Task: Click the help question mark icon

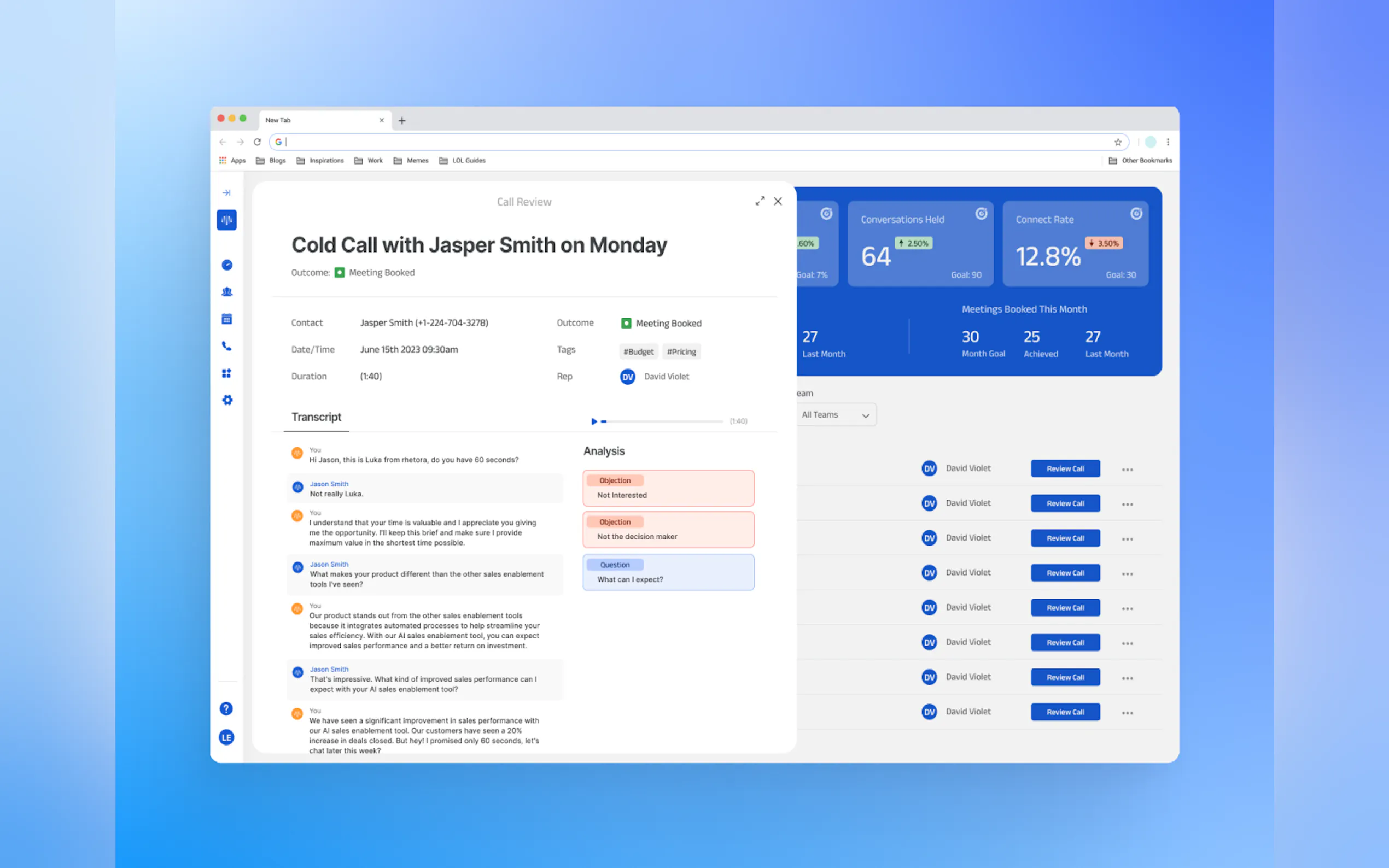Action: tap(226, 708)
